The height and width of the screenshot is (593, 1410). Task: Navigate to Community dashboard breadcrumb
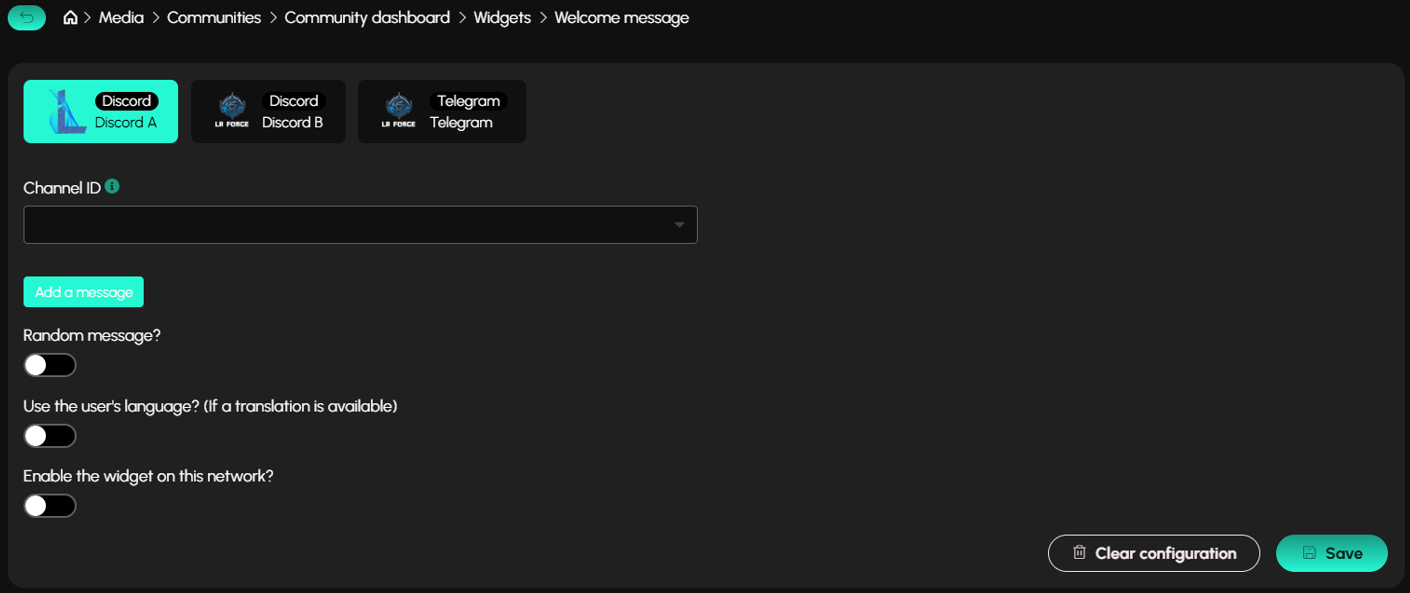(367, 18)
